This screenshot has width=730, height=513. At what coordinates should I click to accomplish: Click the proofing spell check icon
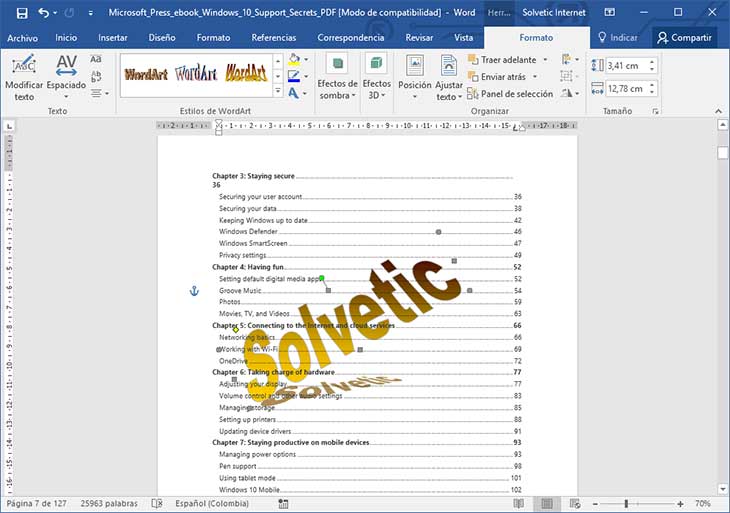157,504
